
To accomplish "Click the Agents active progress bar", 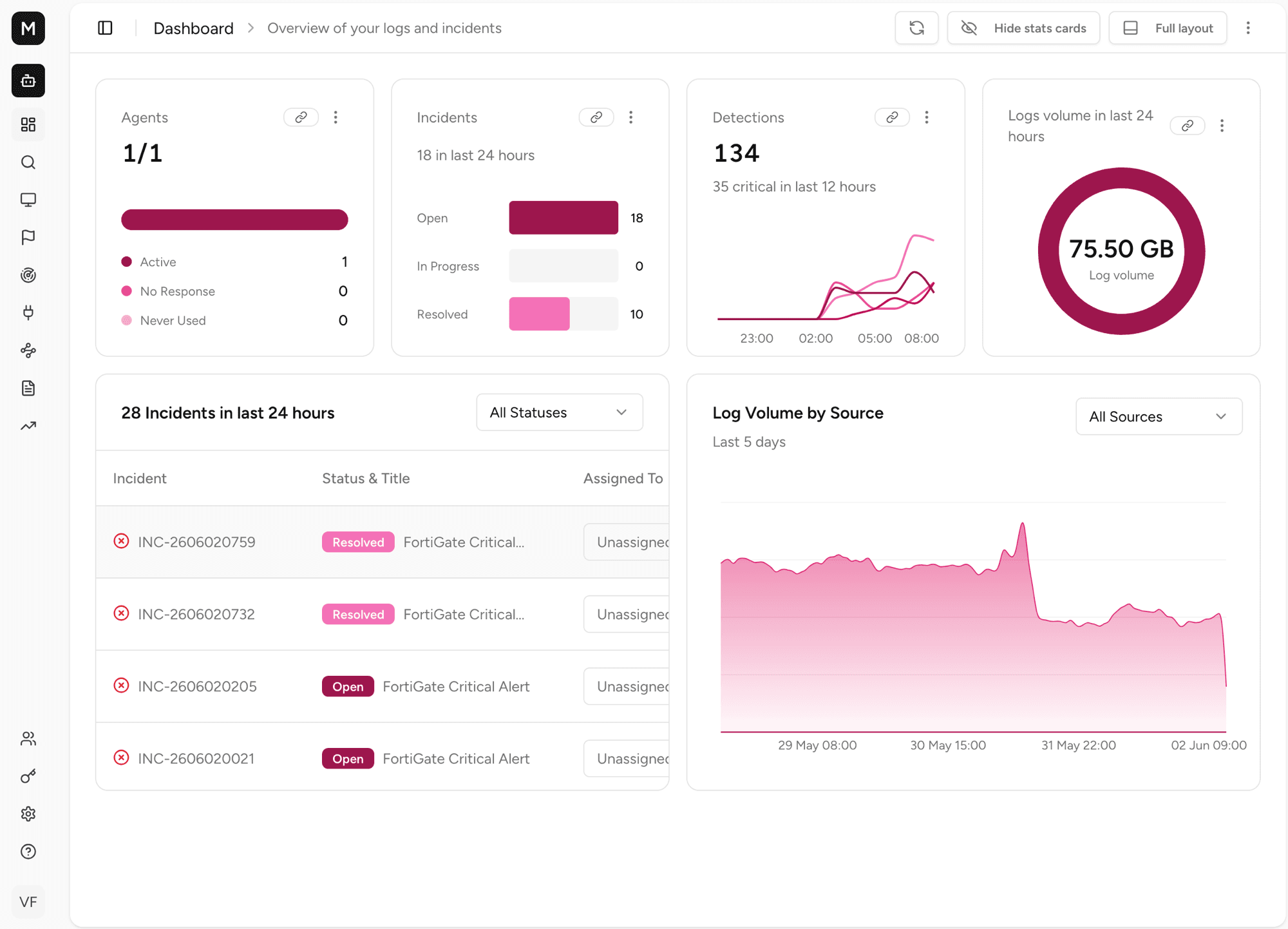I will [234, 219].
